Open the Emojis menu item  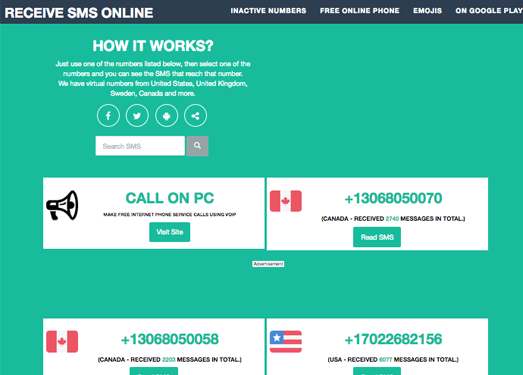pos(427,11)
